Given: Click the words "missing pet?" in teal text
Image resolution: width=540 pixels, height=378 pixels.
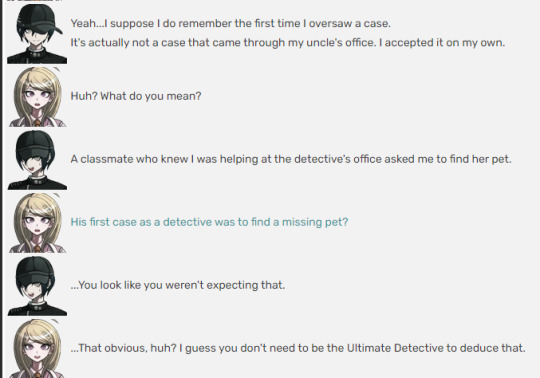Looking at the screenshot, I should pyautogui.click(x=315, y=222).
